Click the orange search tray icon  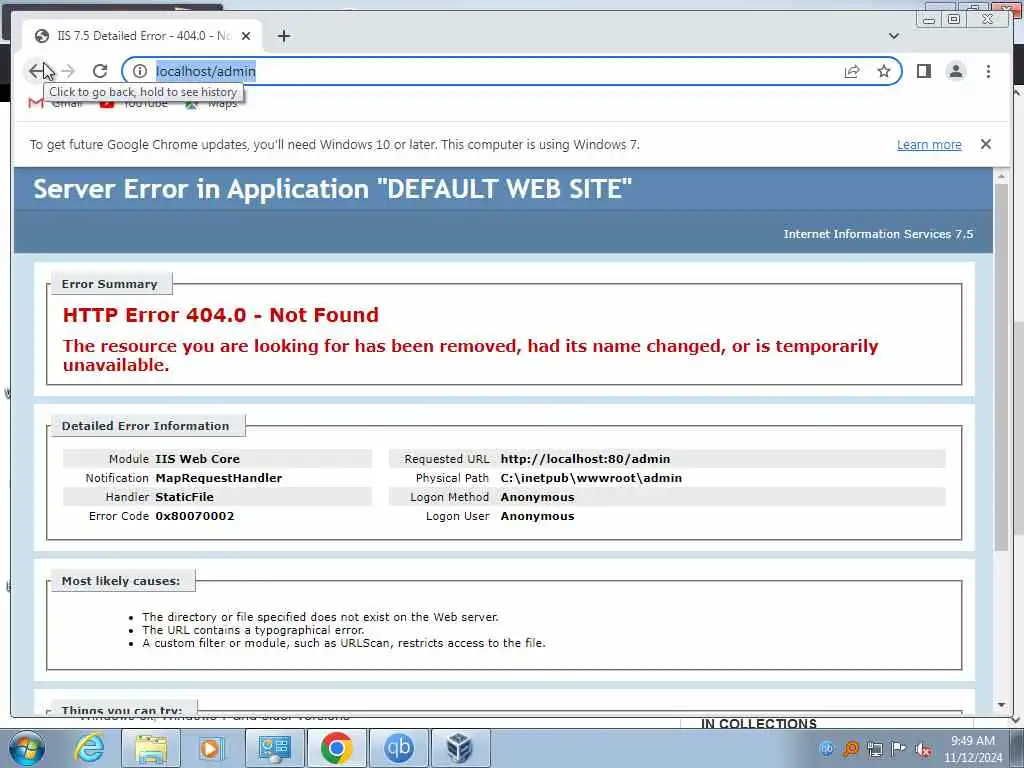(851, 748)
